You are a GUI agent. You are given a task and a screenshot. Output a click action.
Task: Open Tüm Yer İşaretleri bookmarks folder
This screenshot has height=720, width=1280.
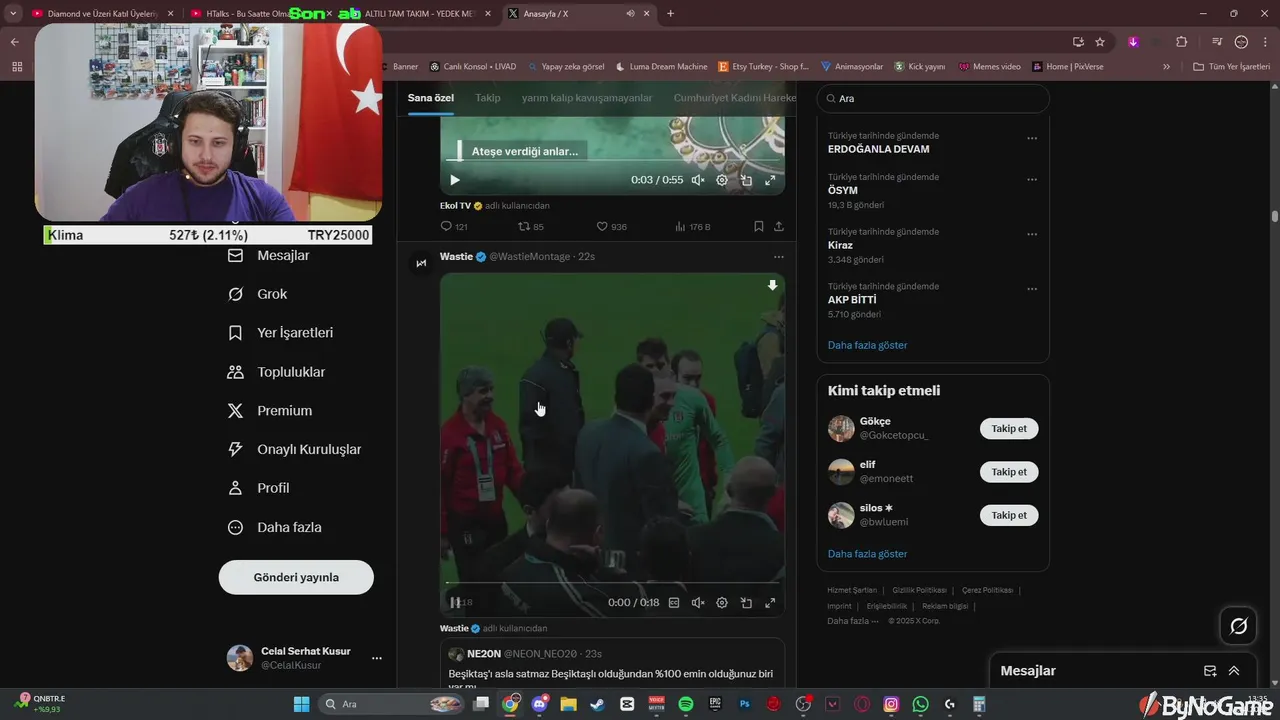coord(1232,66)
